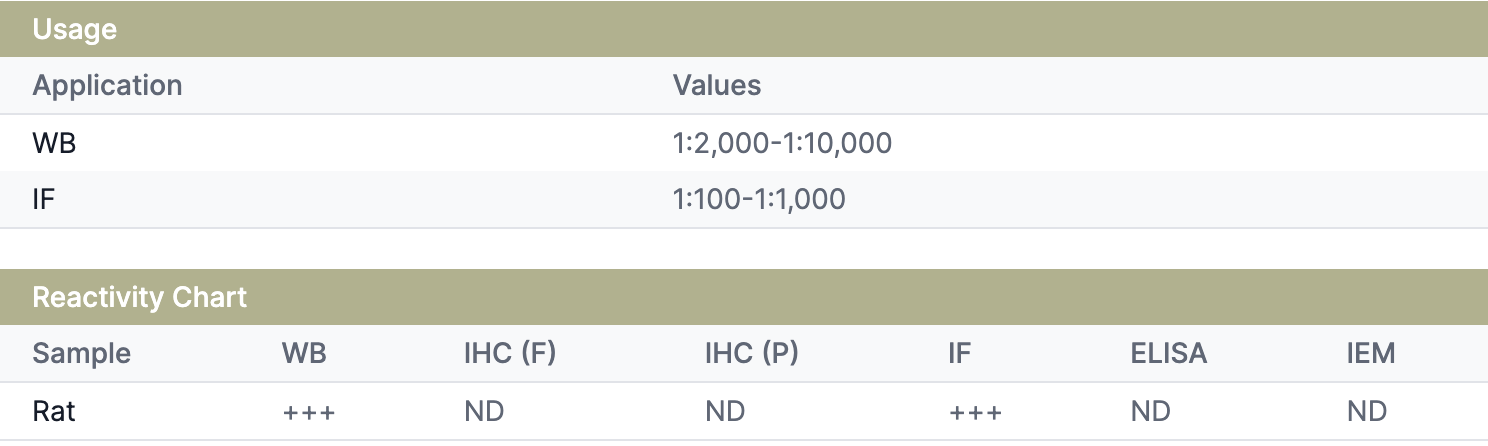Select the Values column heading
The image size is (1488, 446).
pos(717,86)
